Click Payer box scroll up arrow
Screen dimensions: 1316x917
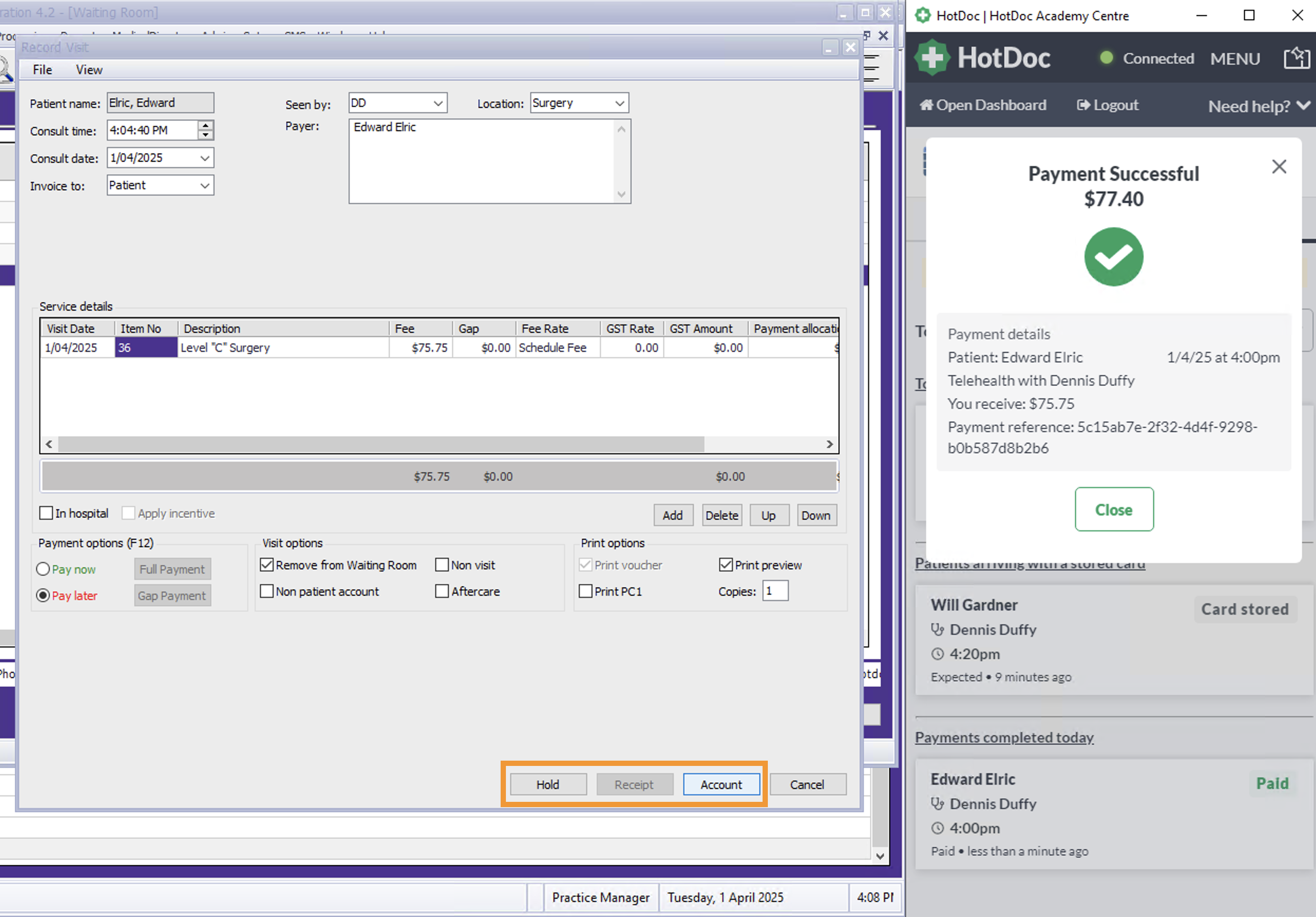coord(622,129)
